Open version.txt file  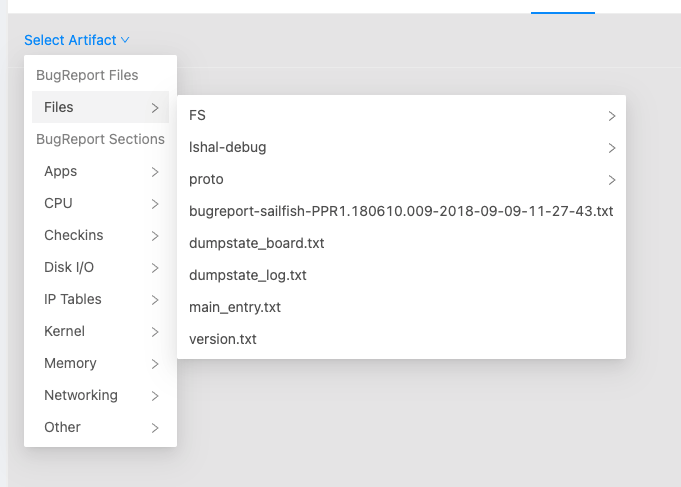point(222,339)
